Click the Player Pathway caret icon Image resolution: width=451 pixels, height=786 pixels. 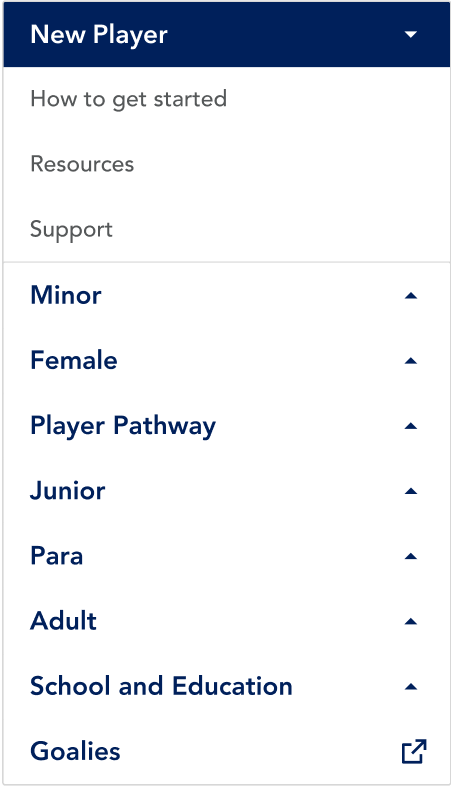411,426
